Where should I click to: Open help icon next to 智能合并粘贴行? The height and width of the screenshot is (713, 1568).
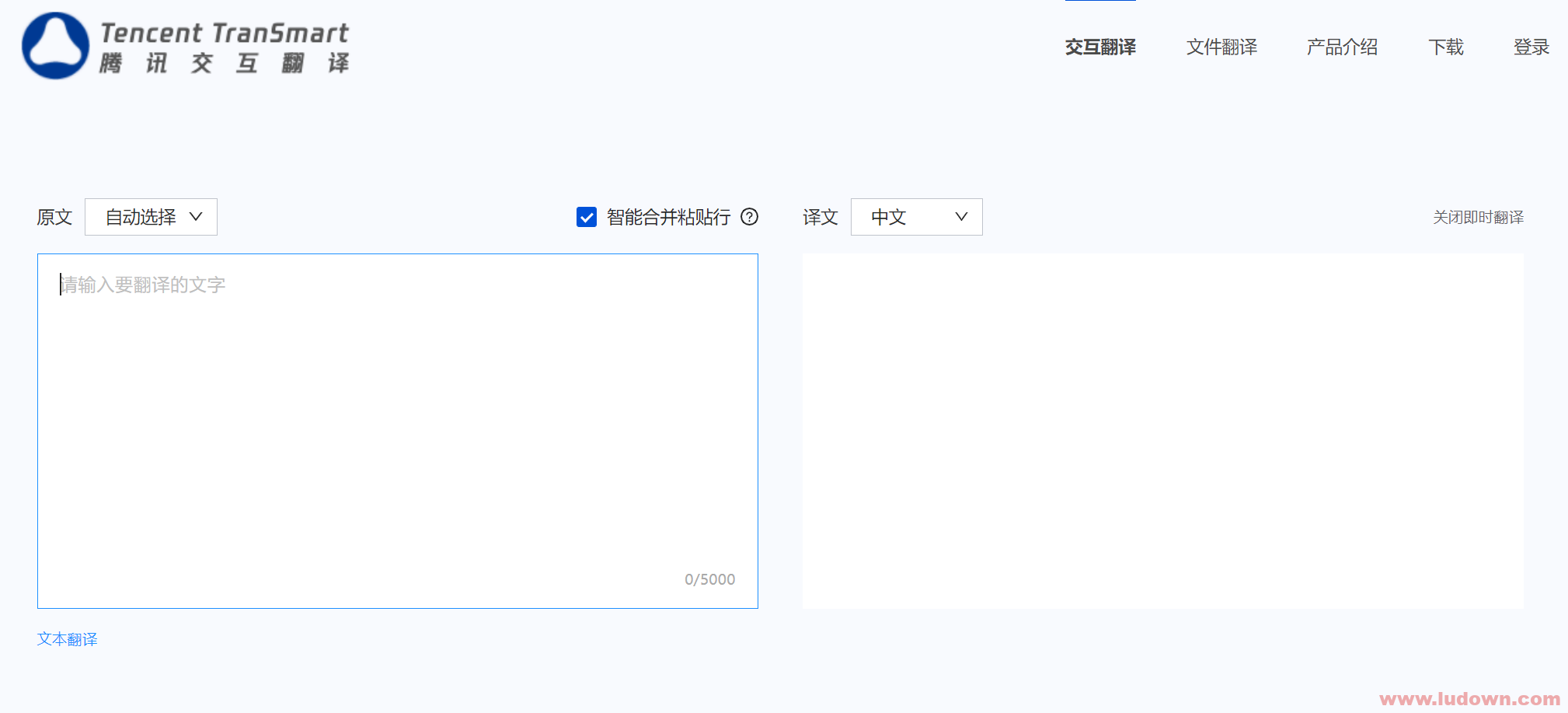click(x=749, y=217)
